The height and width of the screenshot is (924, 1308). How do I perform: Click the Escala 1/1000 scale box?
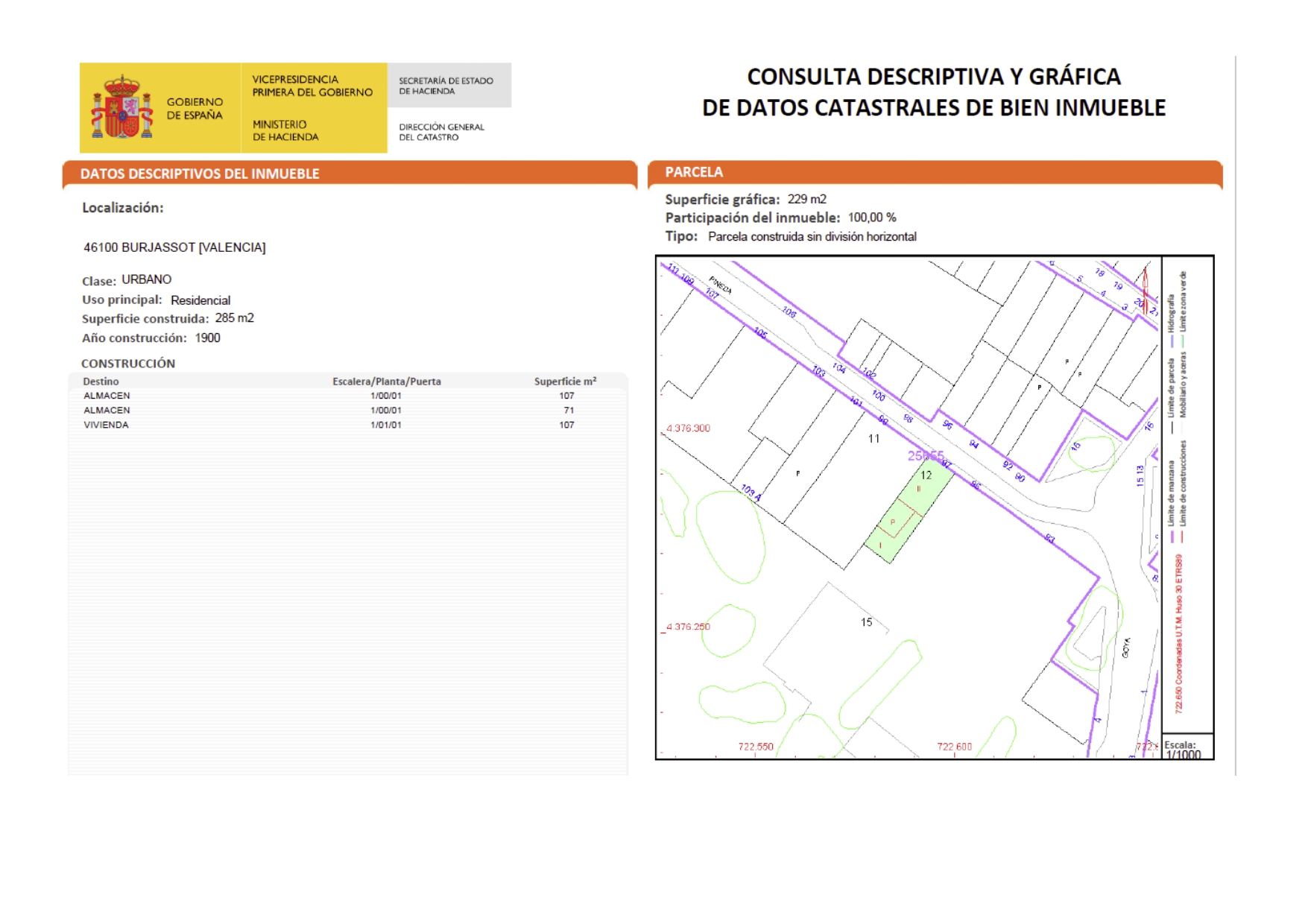[1187, 749]
